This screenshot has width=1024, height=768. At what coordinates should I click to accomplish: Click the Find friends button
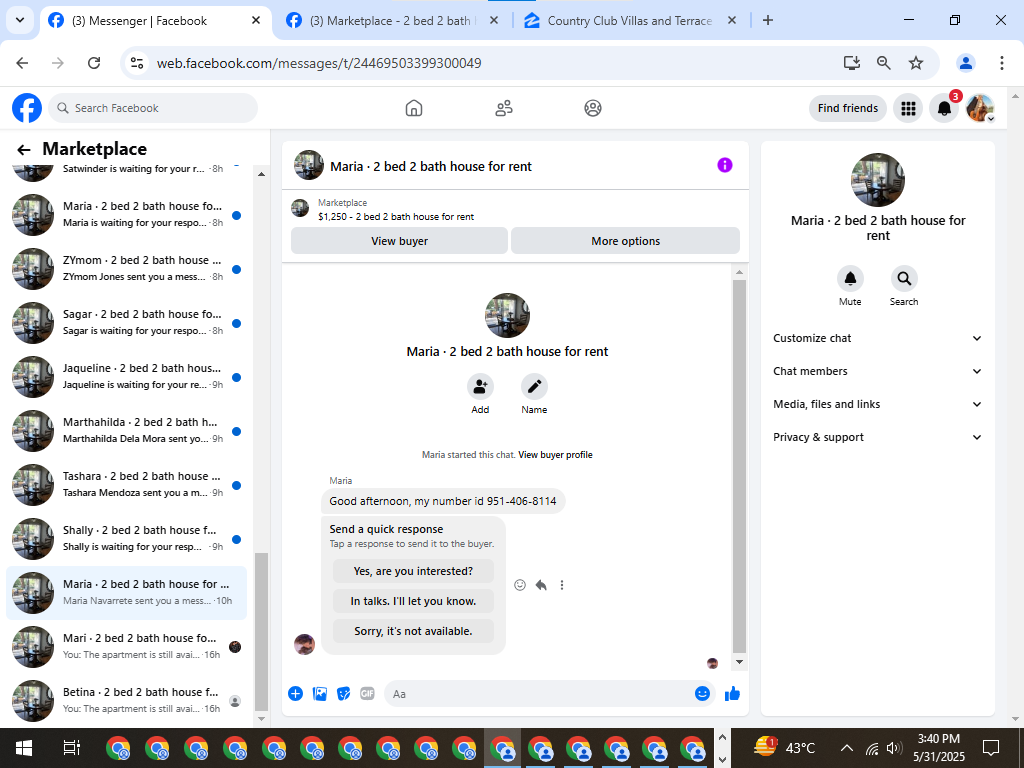848,108
